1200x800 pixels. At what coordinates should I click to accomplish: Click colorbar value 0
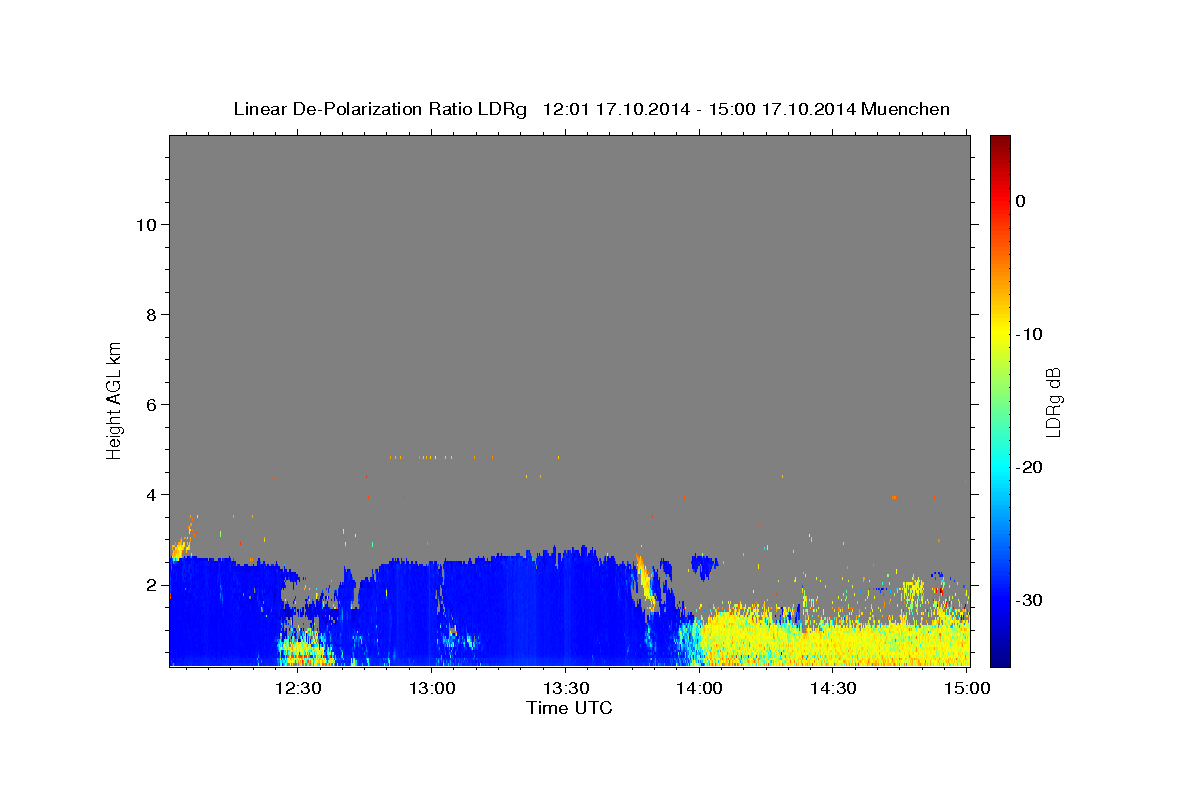pos(1020,201)
